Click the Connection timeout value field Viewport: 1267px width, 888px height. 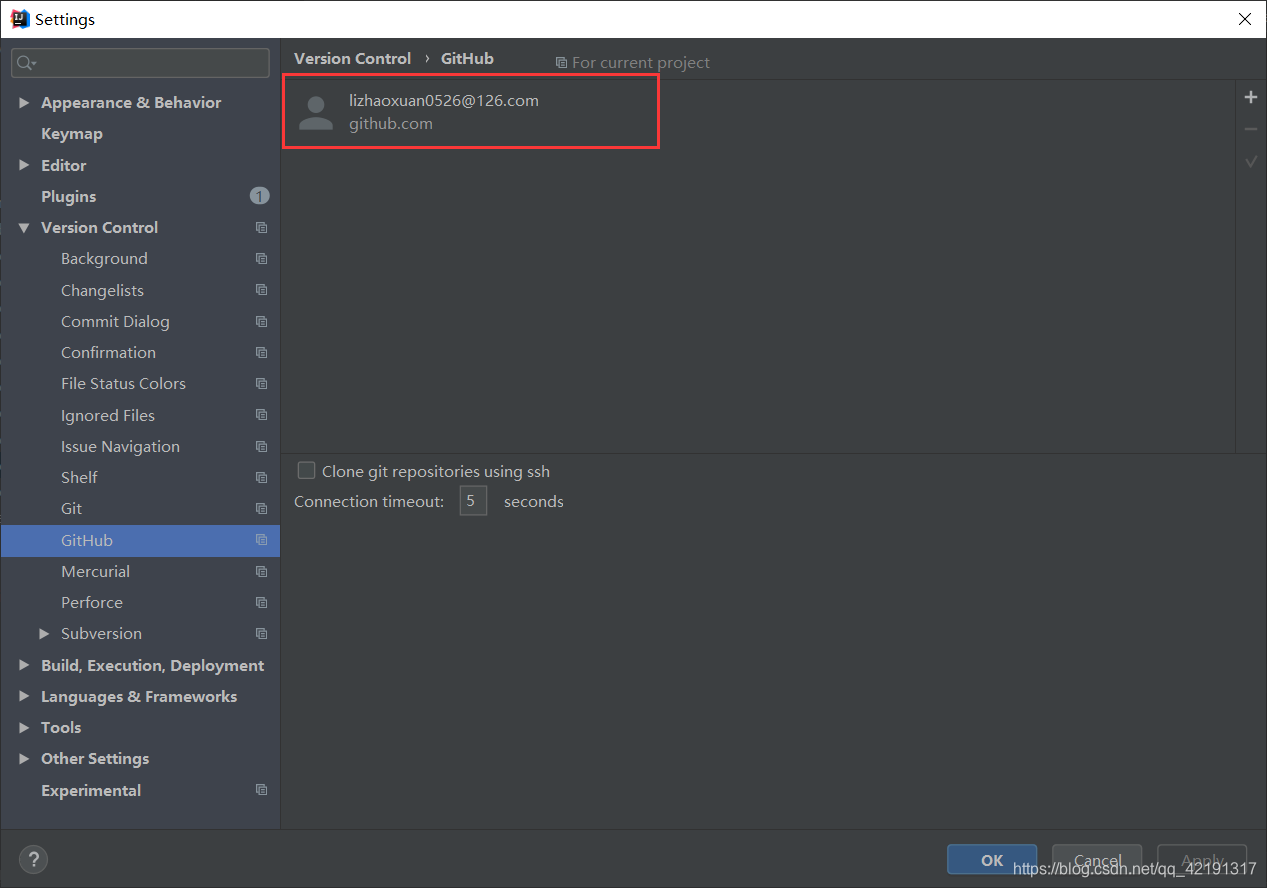point(473,501)
